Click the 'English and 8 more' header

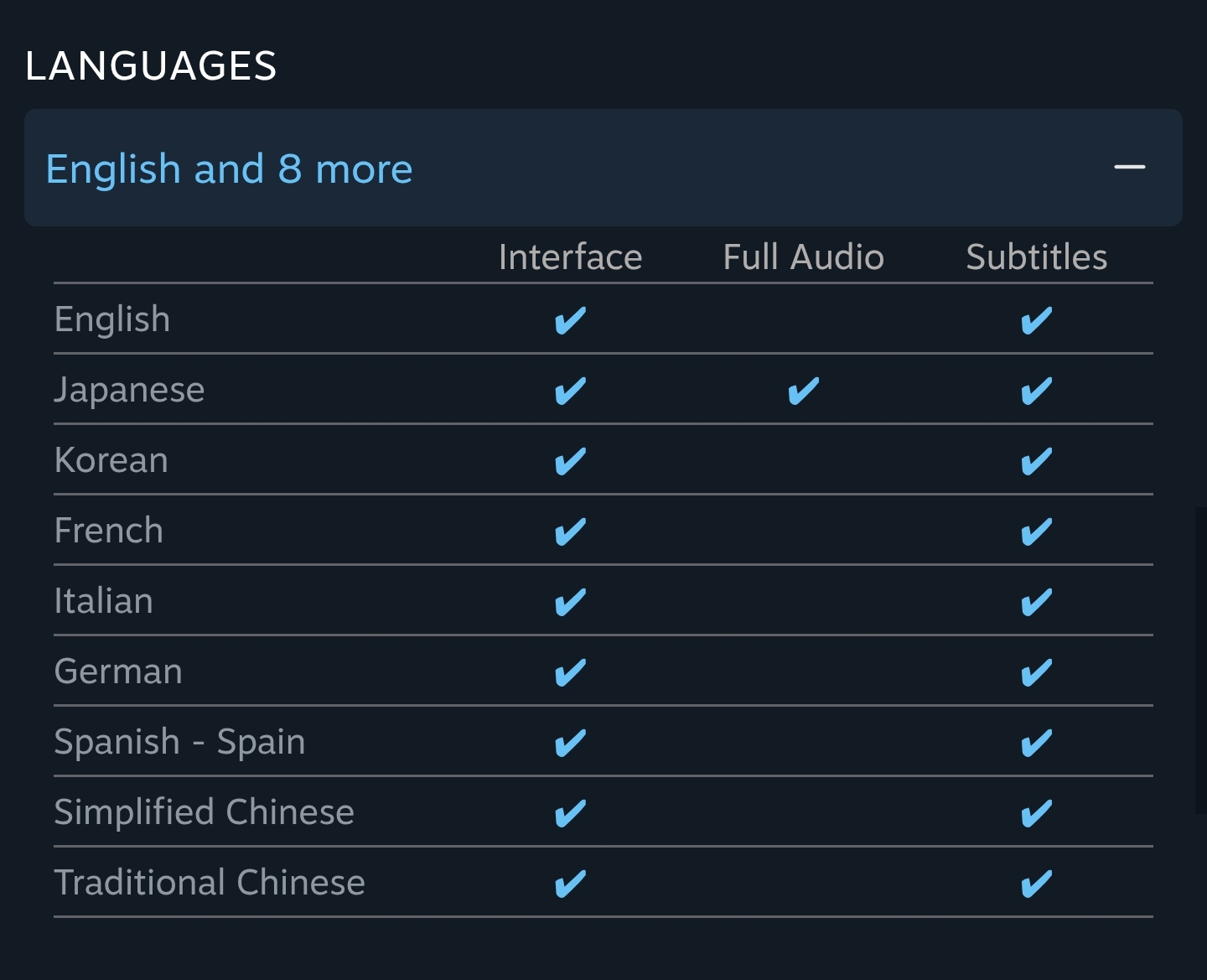click(x=229, y=169)
